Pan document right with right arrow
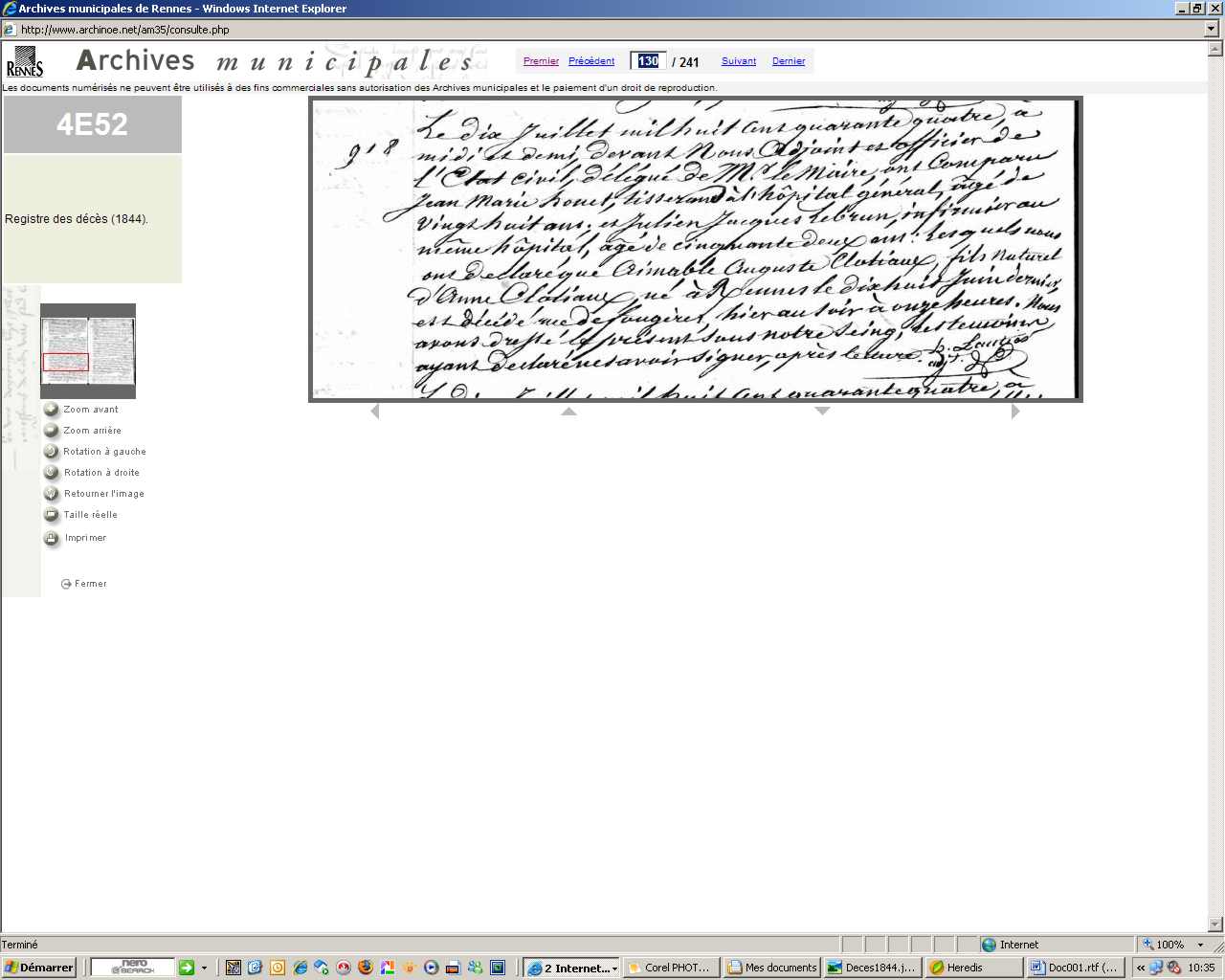The image size is (1225, 980). (x=1015, y=412)
